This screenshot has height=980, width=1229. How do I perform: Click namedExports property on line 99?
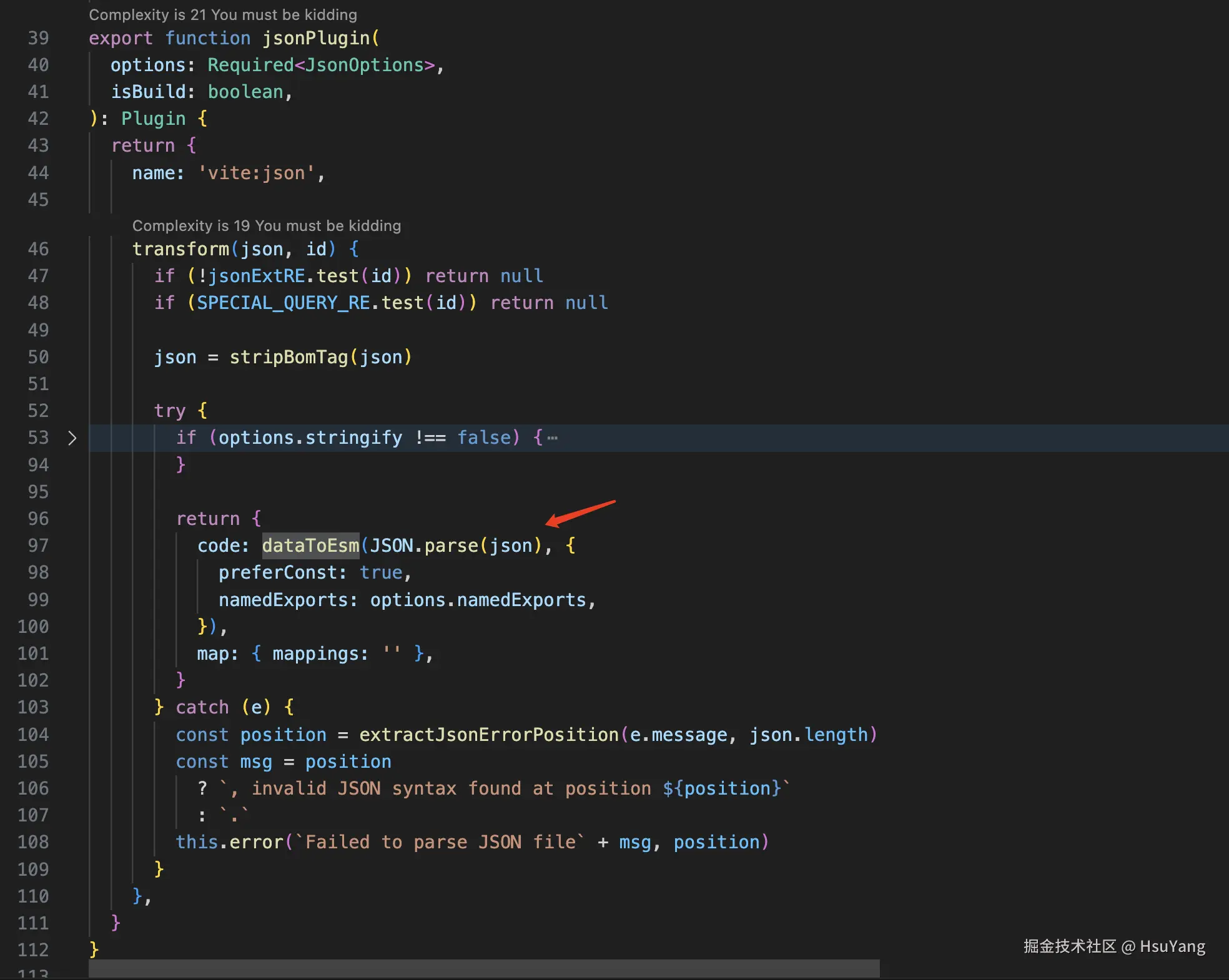[283, 600]
